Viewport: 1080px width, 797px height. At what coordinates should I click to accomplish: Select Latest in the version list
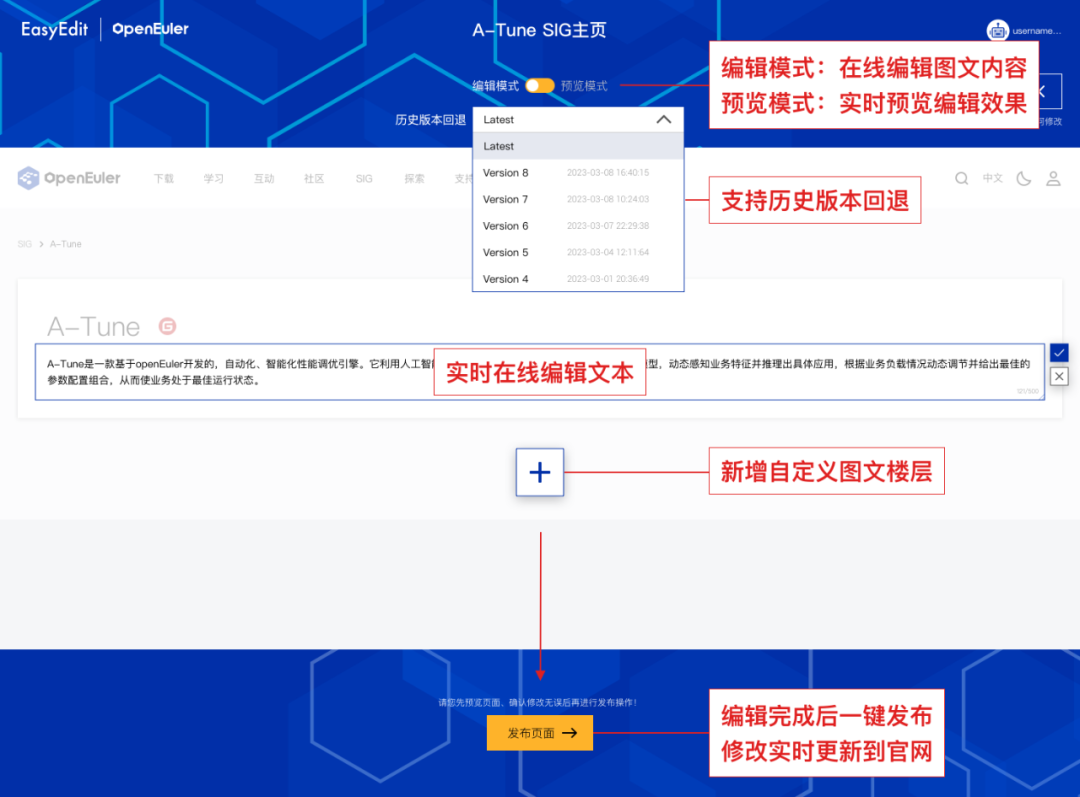578,146
